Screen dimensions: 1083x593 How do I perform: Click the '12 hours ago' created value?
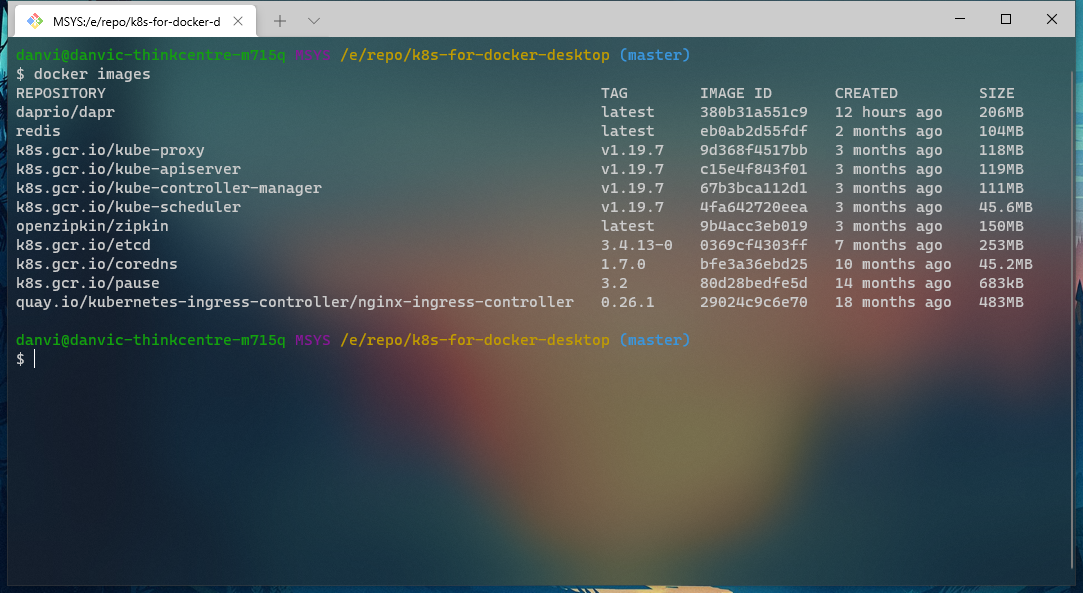pos(888,112)
